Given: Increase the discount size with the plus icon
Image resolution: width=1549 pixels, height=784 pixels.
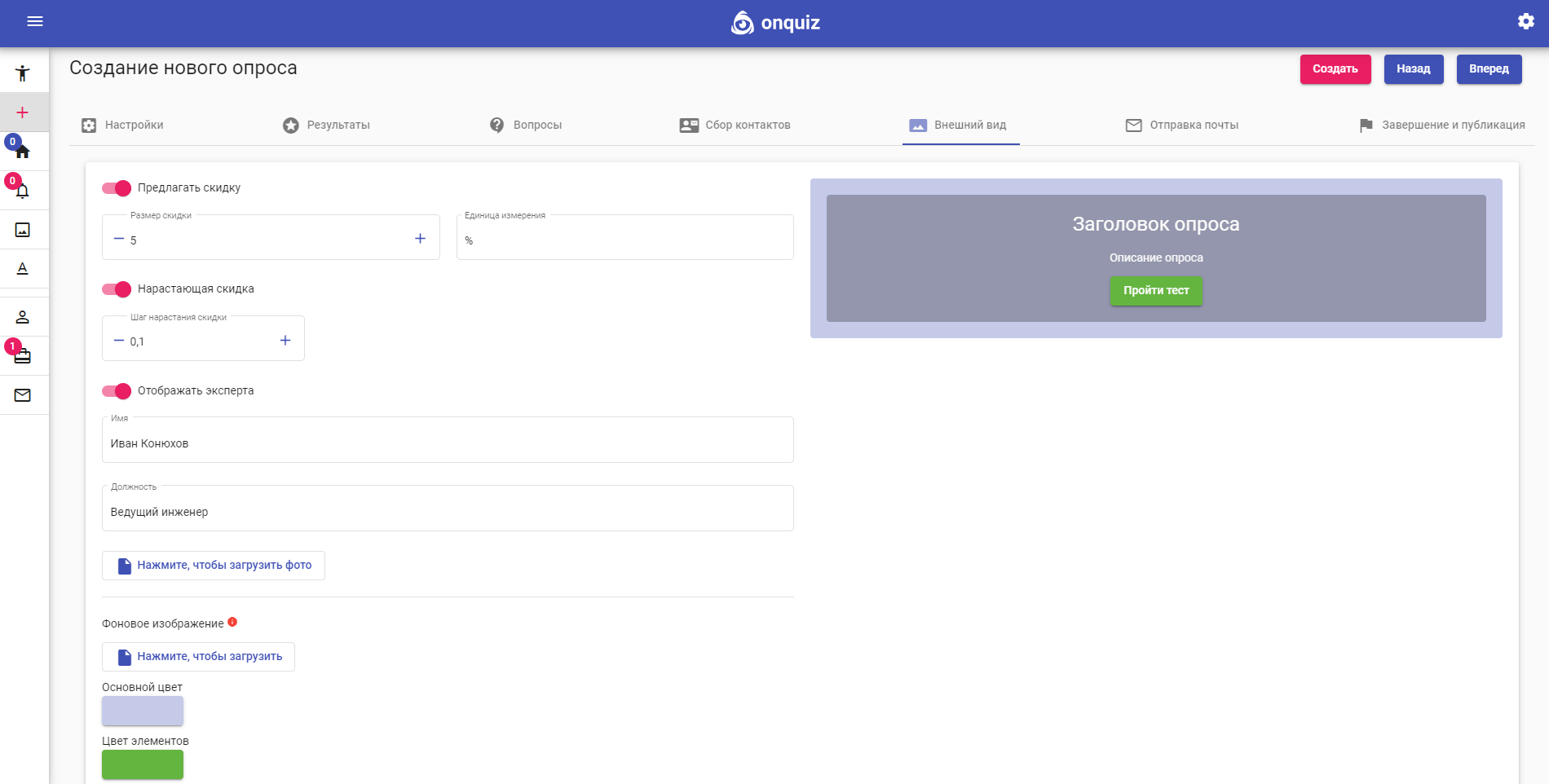Looking at the screenshot, I should click(x=420, y=239).
